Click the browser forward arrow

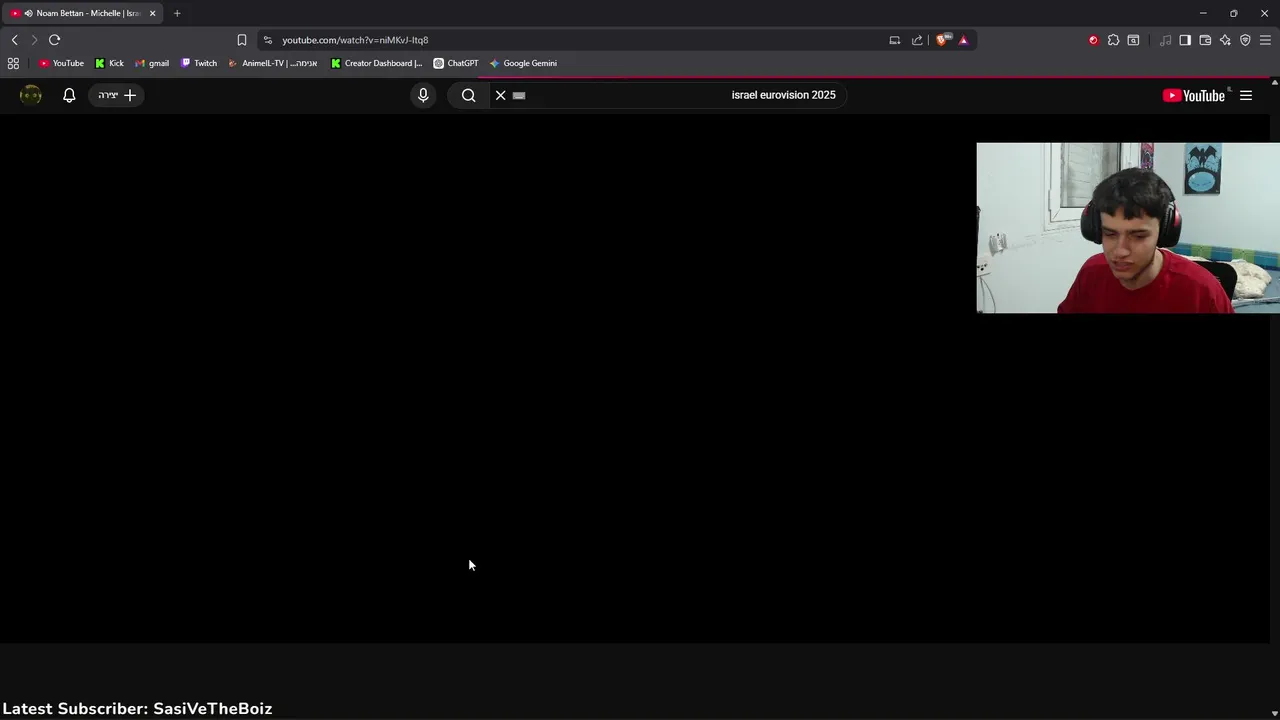coord(34,40)
